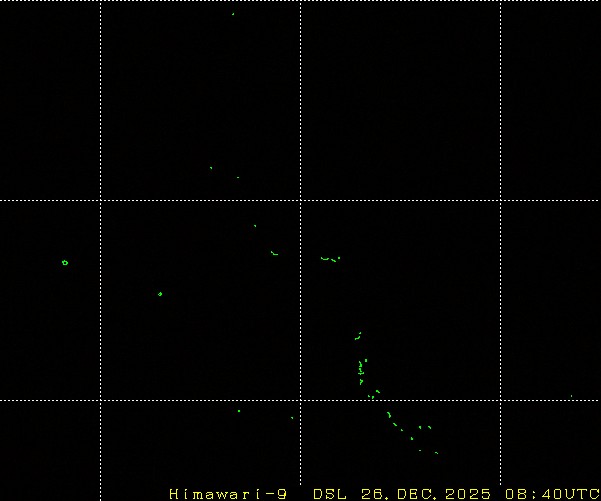Click the upper-right grid line intersection
This screenshot has height=501, width=601.
point(501,200)
